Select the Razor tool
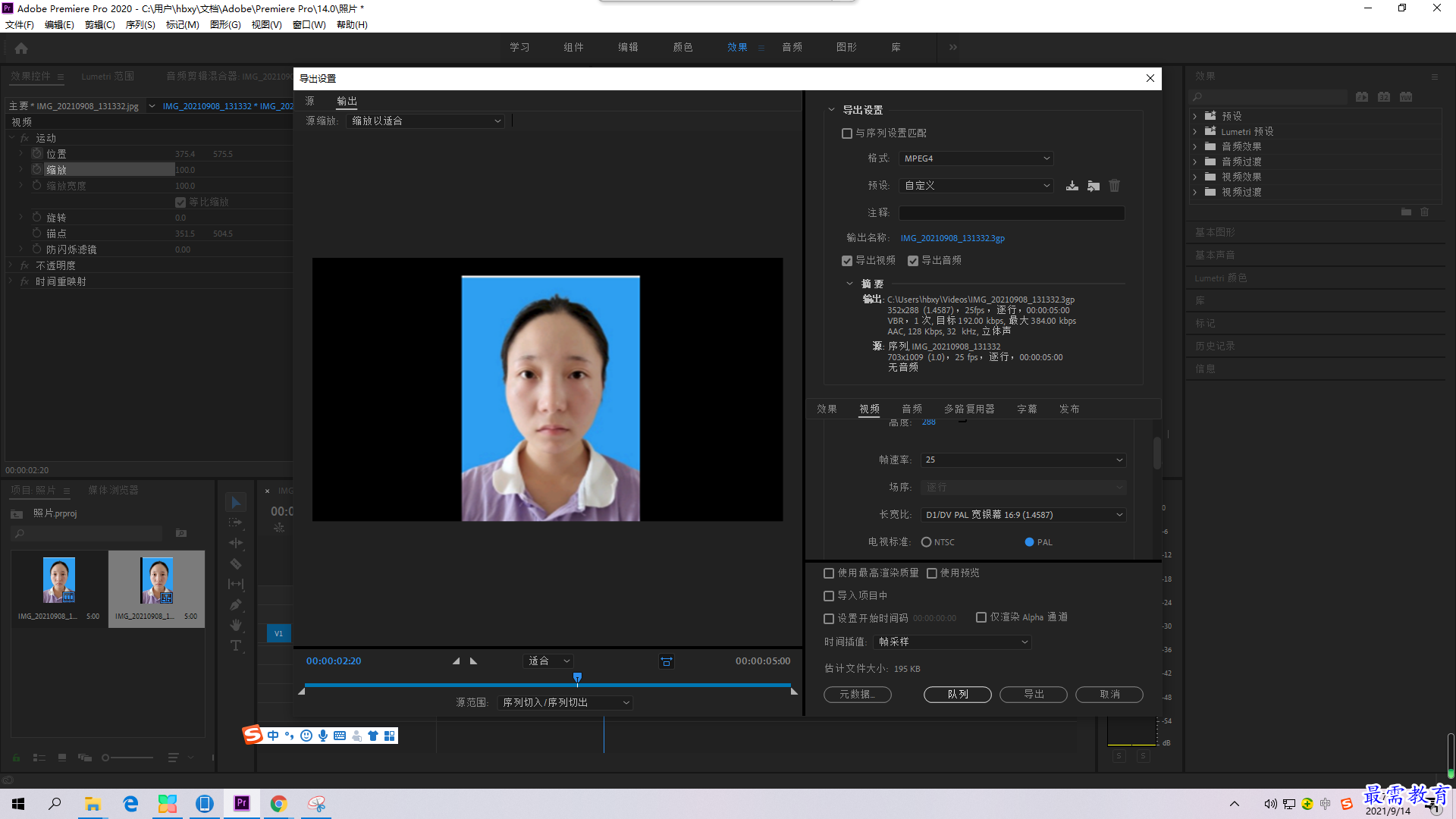This screenshot has height=819, width=1456. [236, 564]
